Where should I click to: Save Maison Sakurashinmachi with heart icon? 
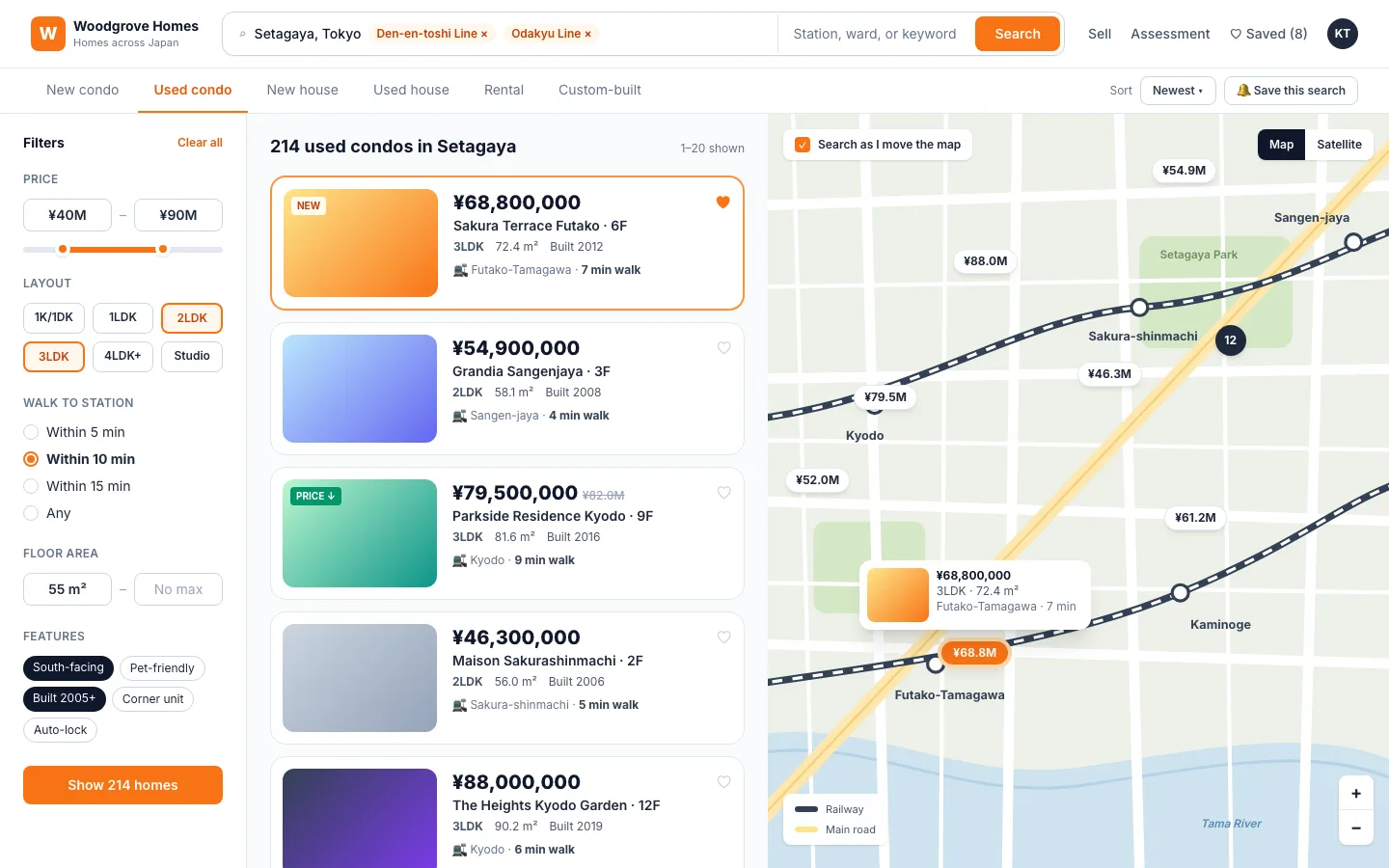pyautogui.click(x=723, y=637)
